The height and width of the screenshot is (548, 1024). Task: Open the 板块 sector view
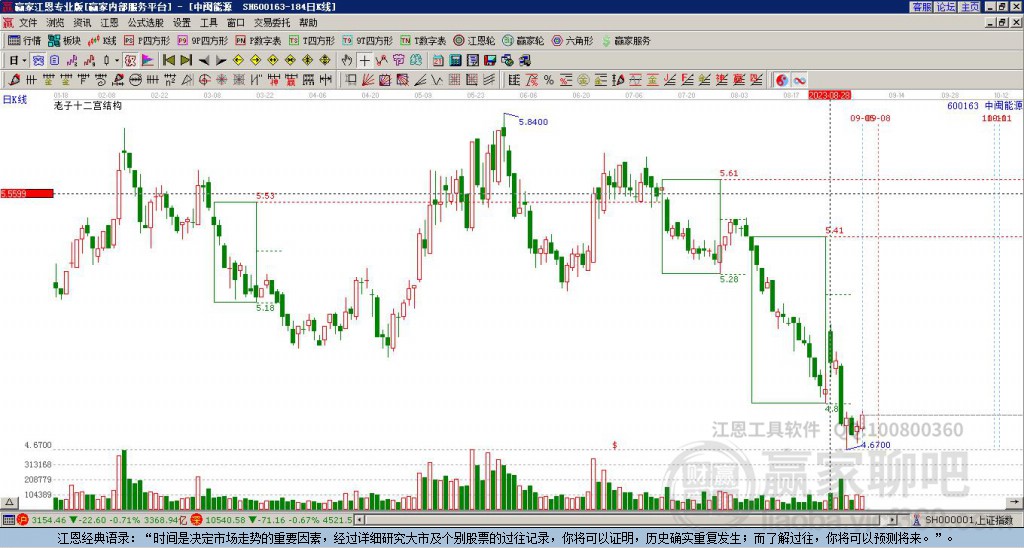[x=64, y=40]
